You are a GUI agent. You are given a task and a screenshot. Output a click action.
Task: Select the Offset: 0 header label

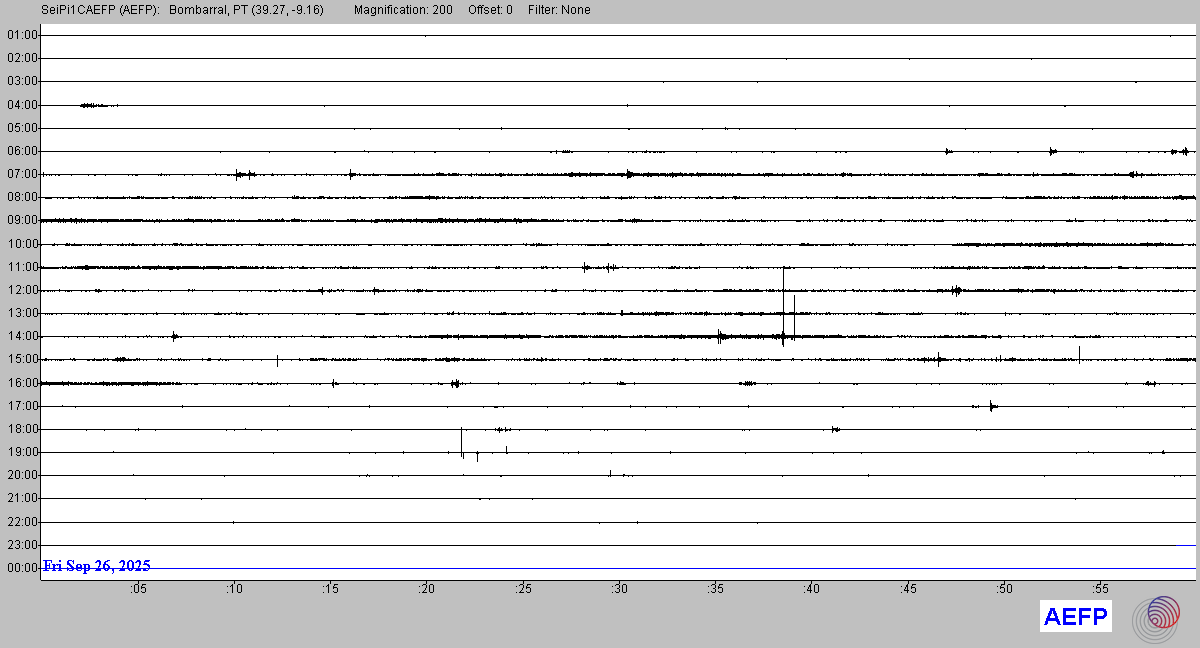[x=490, y=10]
